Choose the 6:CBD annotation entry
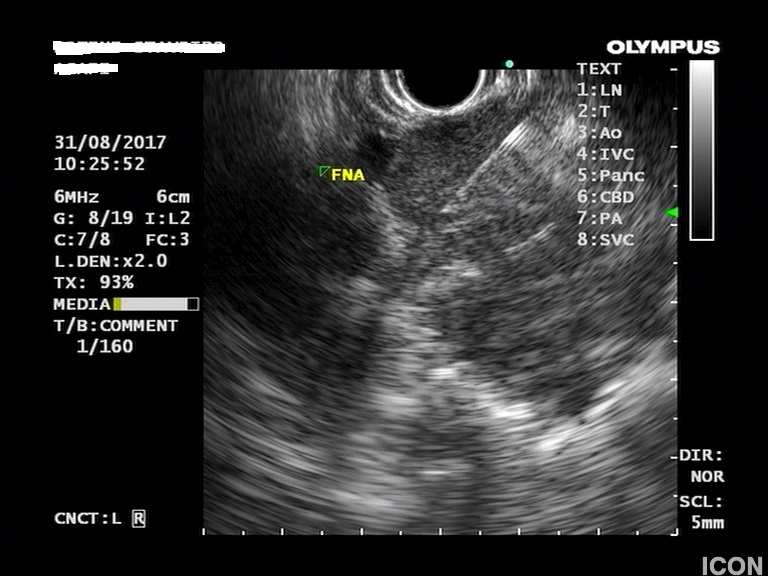The image size is (768, 576). click(x=604, y=197)
